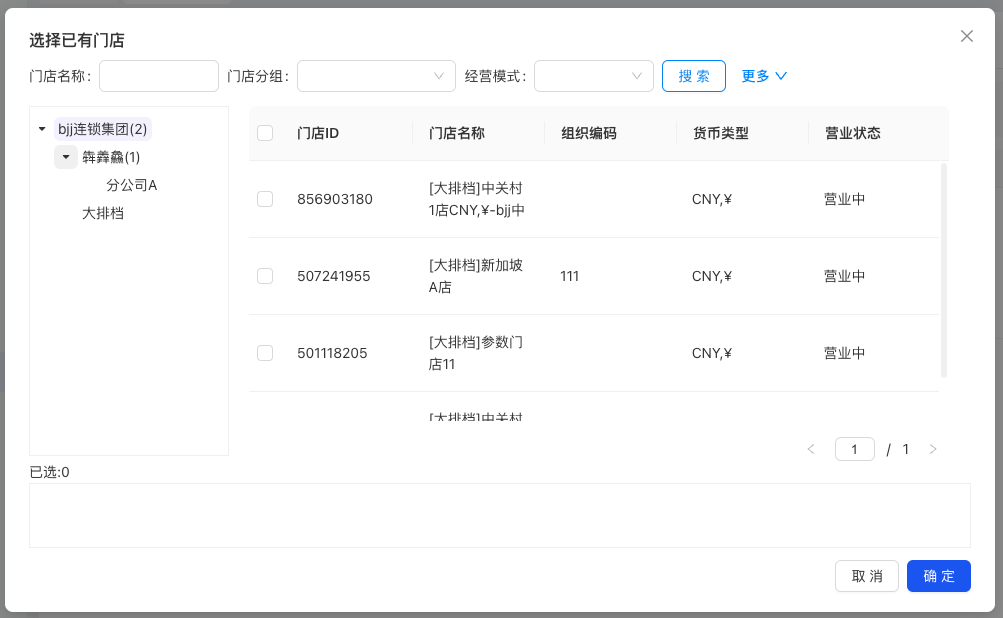The image size is (1003, 618).
Task: Click the 货币类型 column header
Action: 720,133
